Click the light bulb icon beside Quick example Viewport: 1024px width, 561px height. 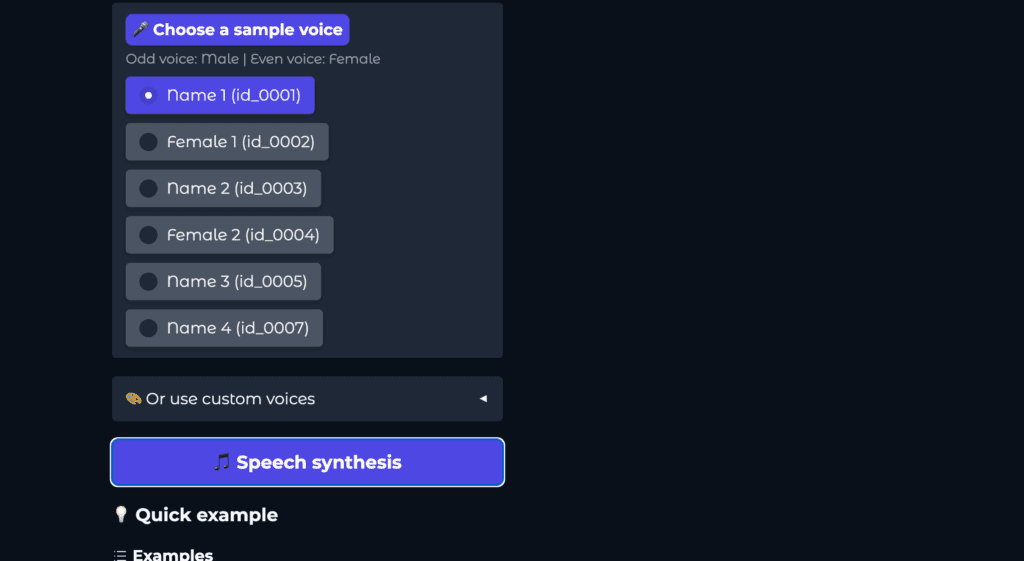pos(121,515)
